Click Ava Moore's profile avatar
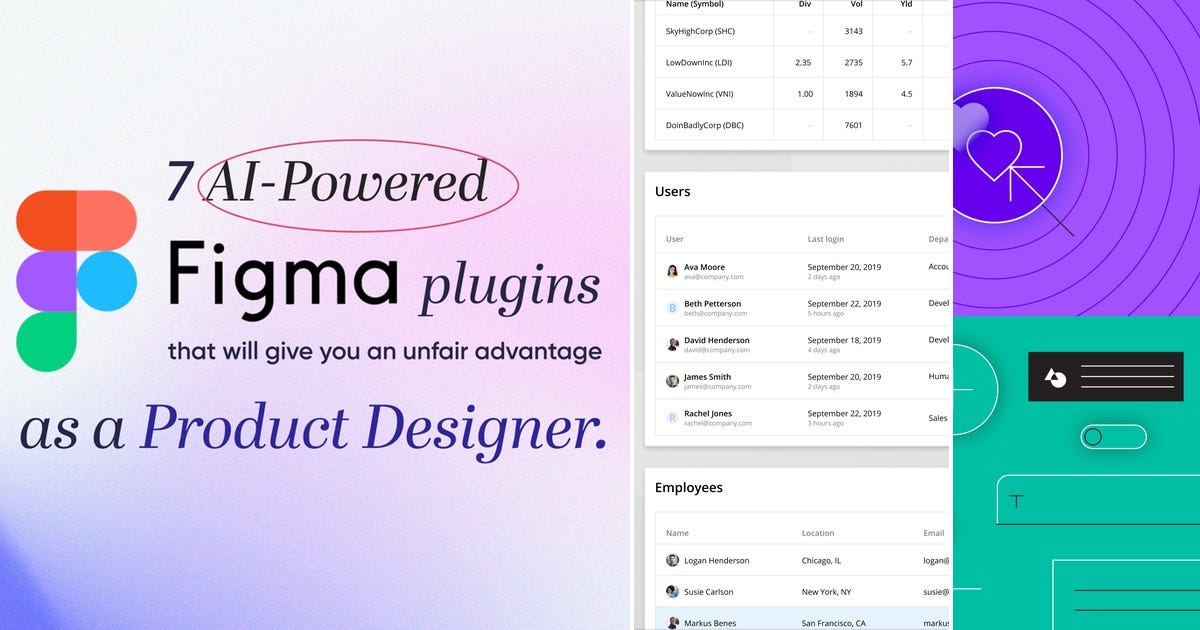The height and width of the screenshot is (630, 1200). [672, 270]
